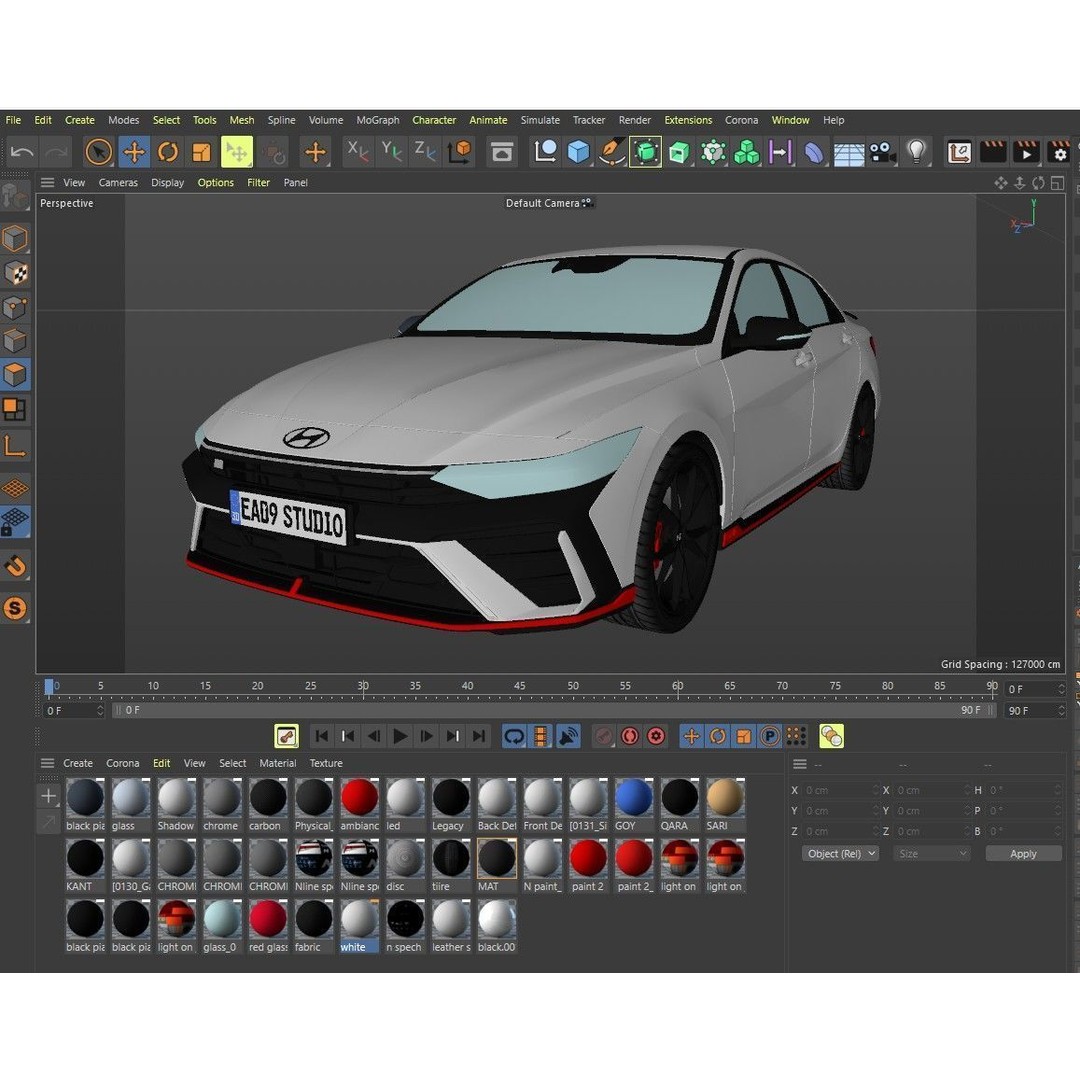
Task: Adjust the 0 F start frame stepper arrows
Action: (100, 710)
